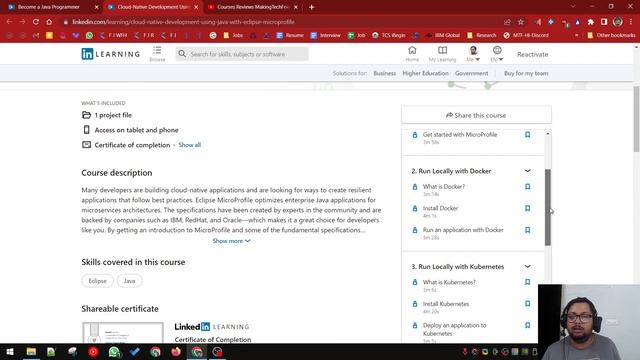The image size is (640, 360).
Task: Bookmark this page with star icon
Action: 520,22
